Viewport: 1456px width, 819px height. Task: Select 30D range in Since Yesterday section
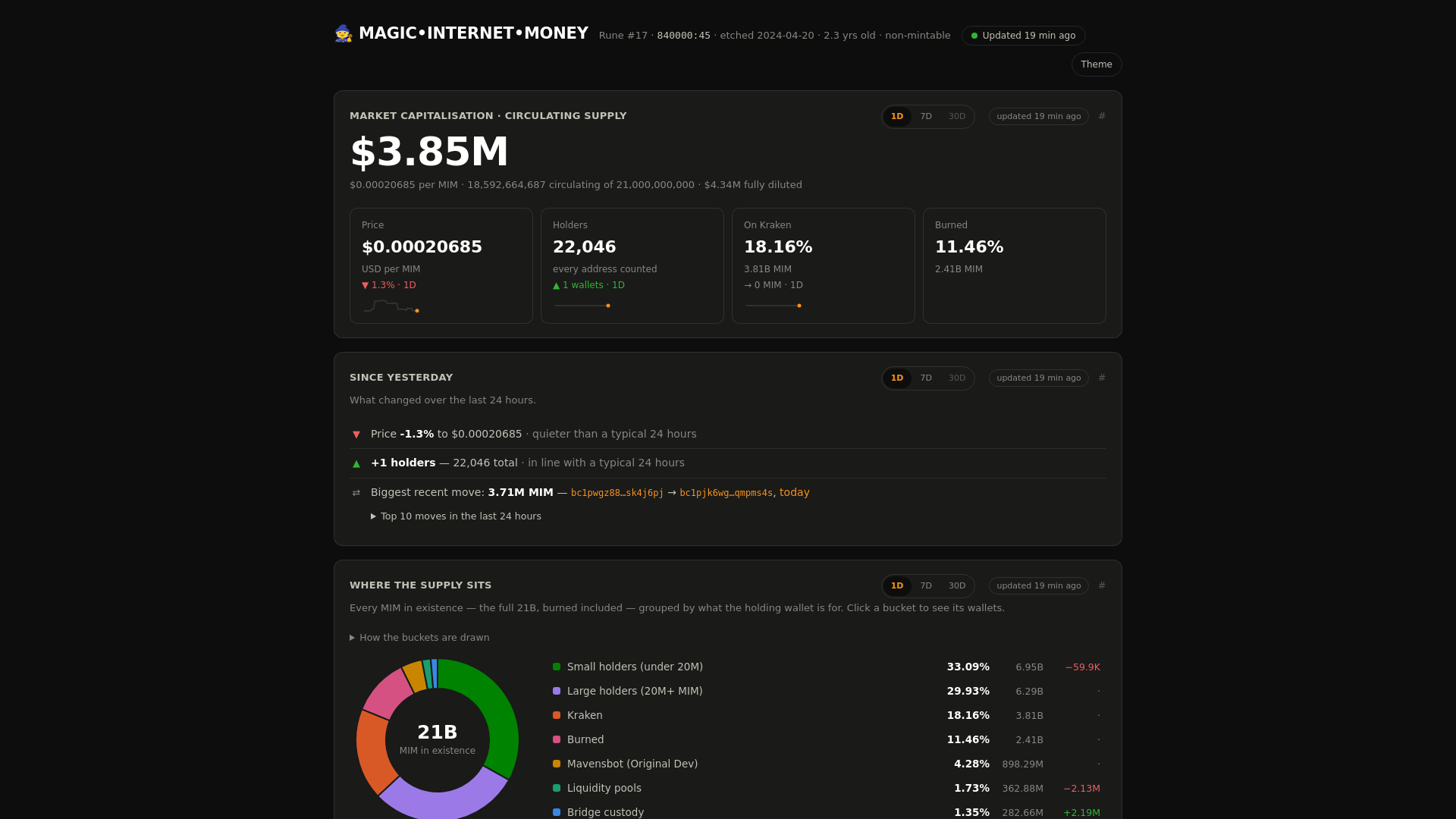tap(957, 378)
